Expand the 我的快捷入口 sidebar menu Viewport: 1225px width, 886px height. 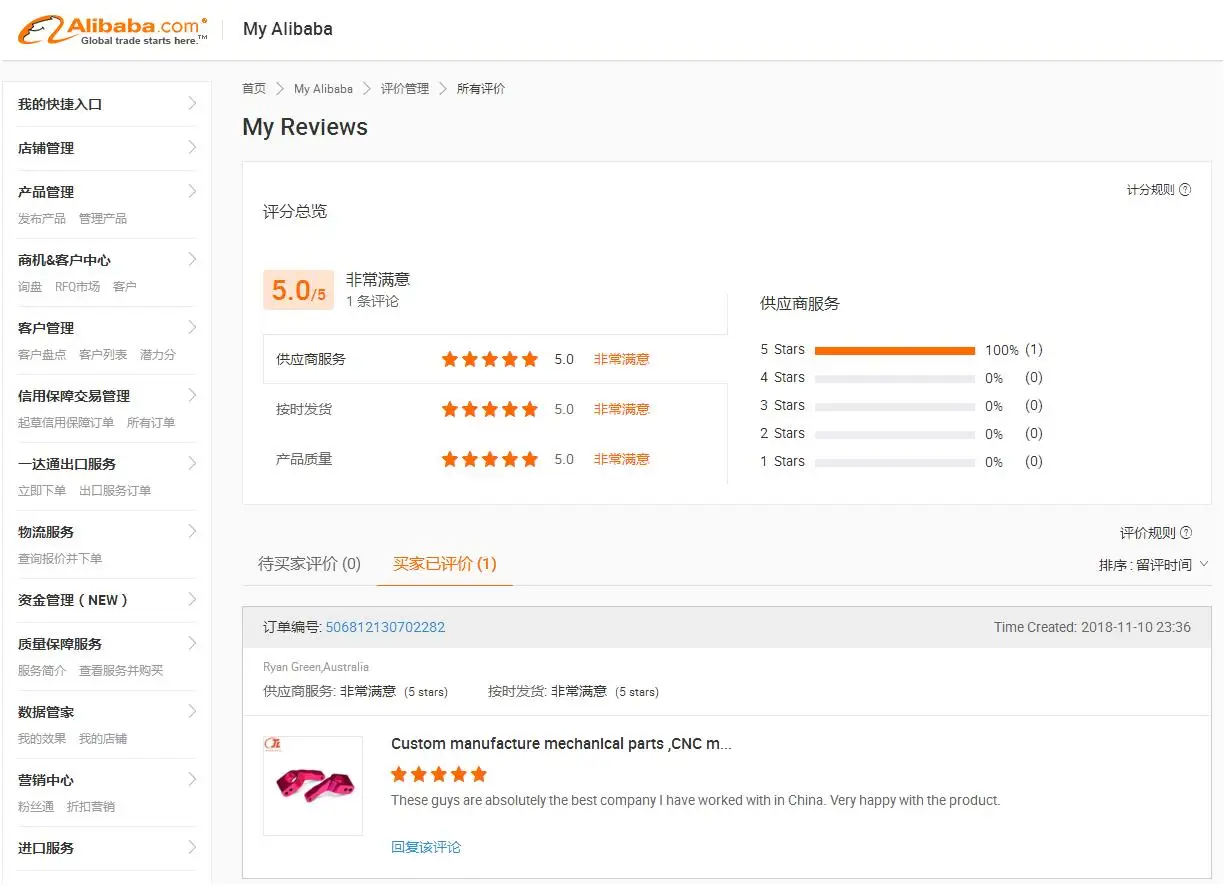(192, 104)
